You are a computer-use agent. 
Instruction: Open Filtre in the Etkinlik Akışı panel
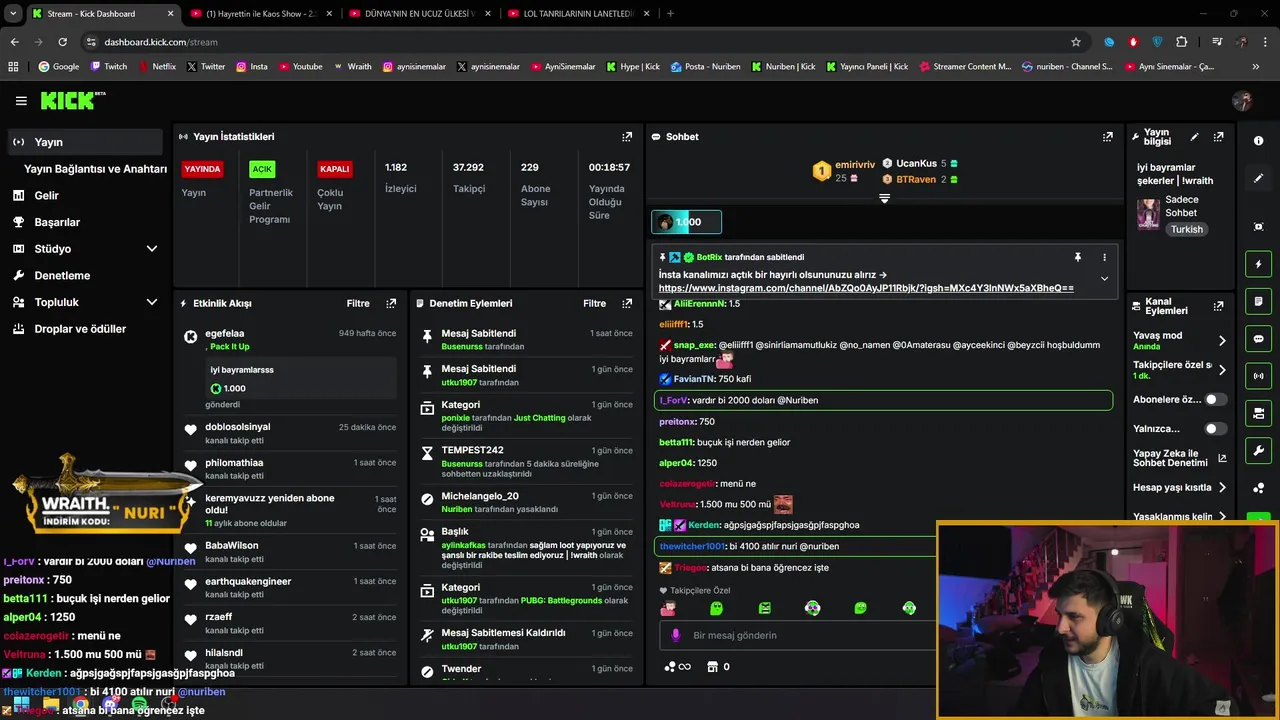(x=358, y=303)
